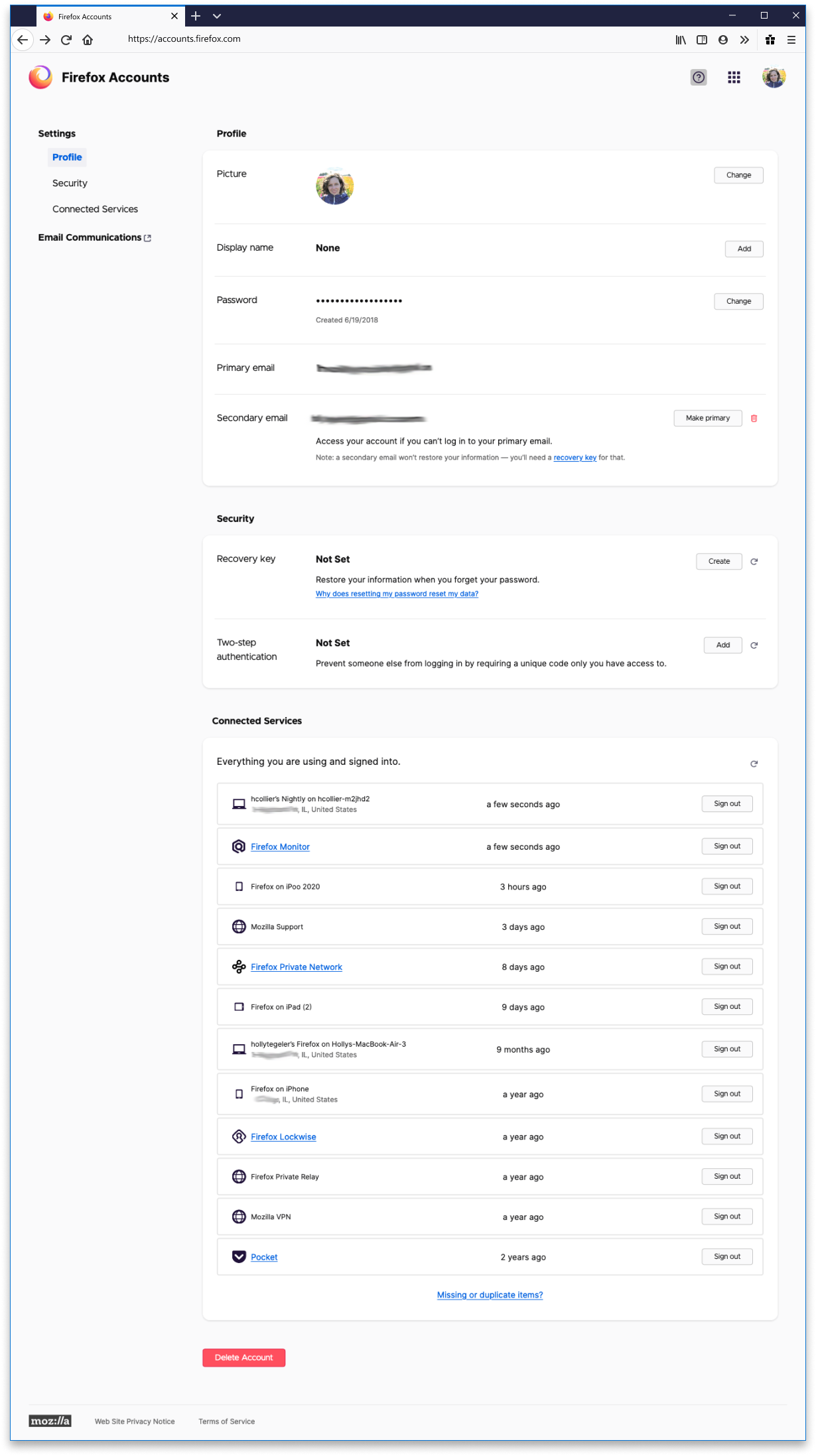Refresh the two-step authentication status
This screenshot has width=816, height=1456.
point(754,645)
